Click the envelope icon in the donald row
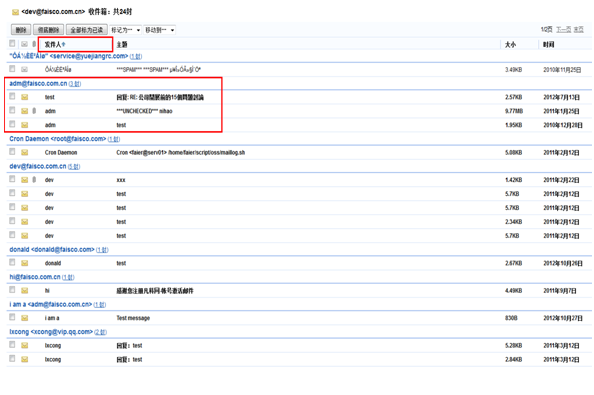 [x=25, y=263]
